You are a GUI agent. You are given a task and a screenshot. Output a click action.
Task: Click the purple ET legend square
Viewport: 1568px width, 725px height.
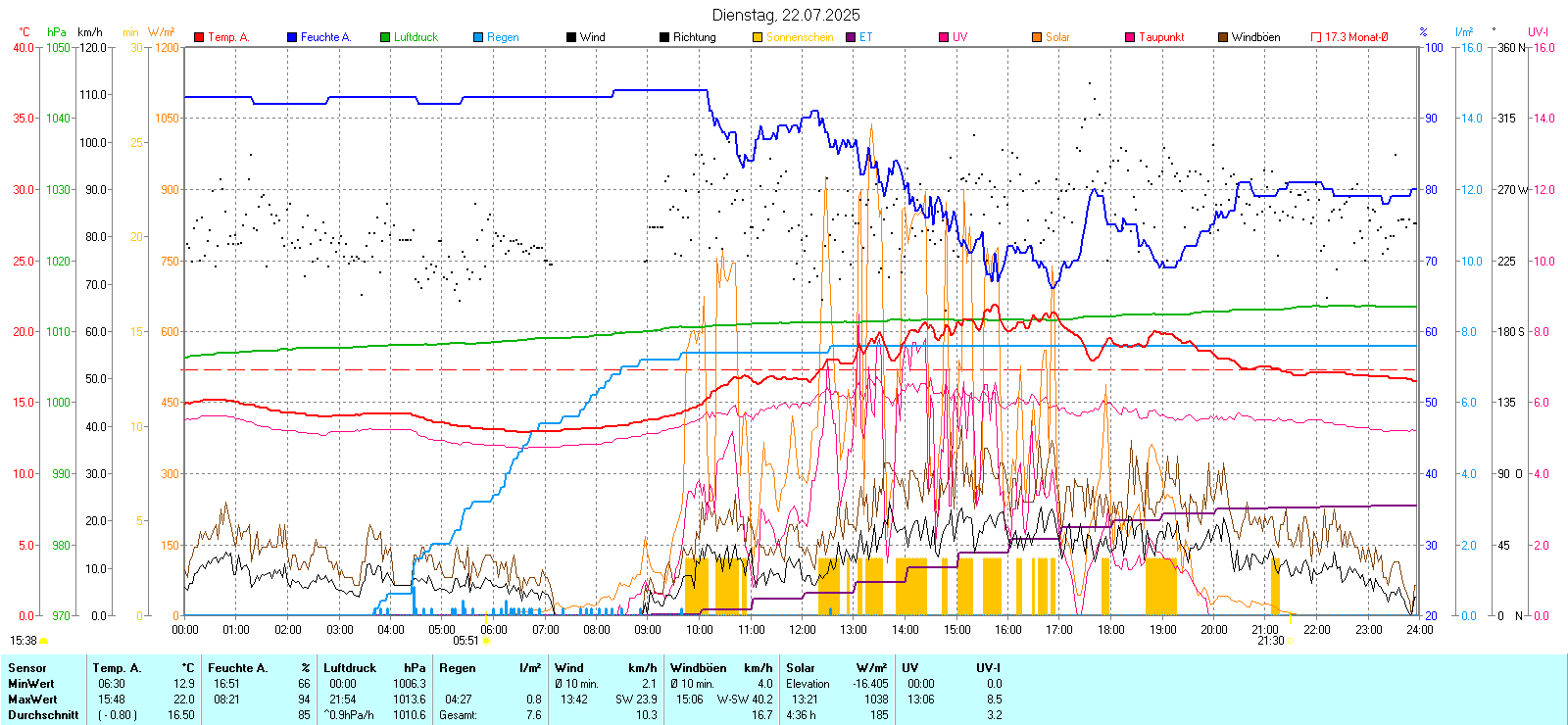[x=851, y=37]
